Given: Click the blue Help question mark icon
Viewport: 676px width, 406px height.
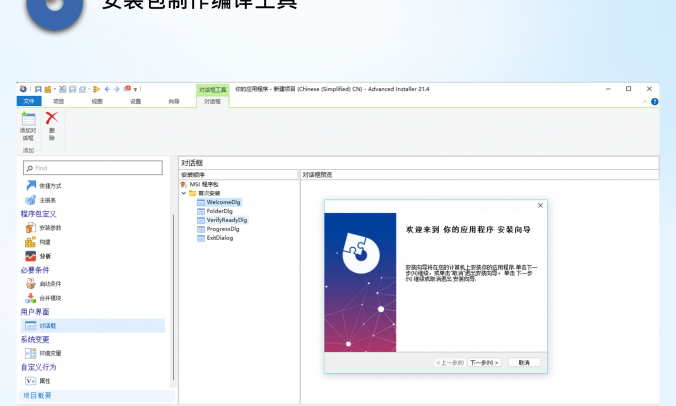Looking at the screenshot, I should pos(654,102).
